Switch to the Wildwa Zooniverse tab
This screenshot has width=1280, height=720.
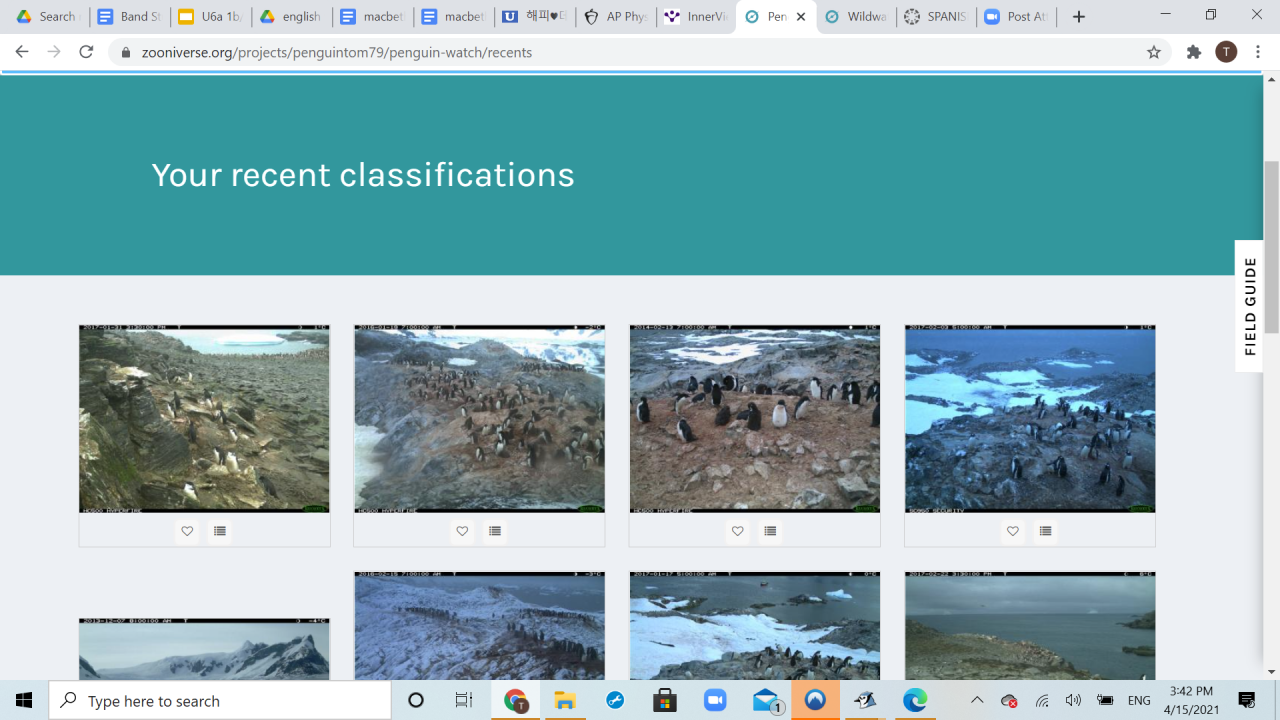pyautogui.click(x=856, y=17)
